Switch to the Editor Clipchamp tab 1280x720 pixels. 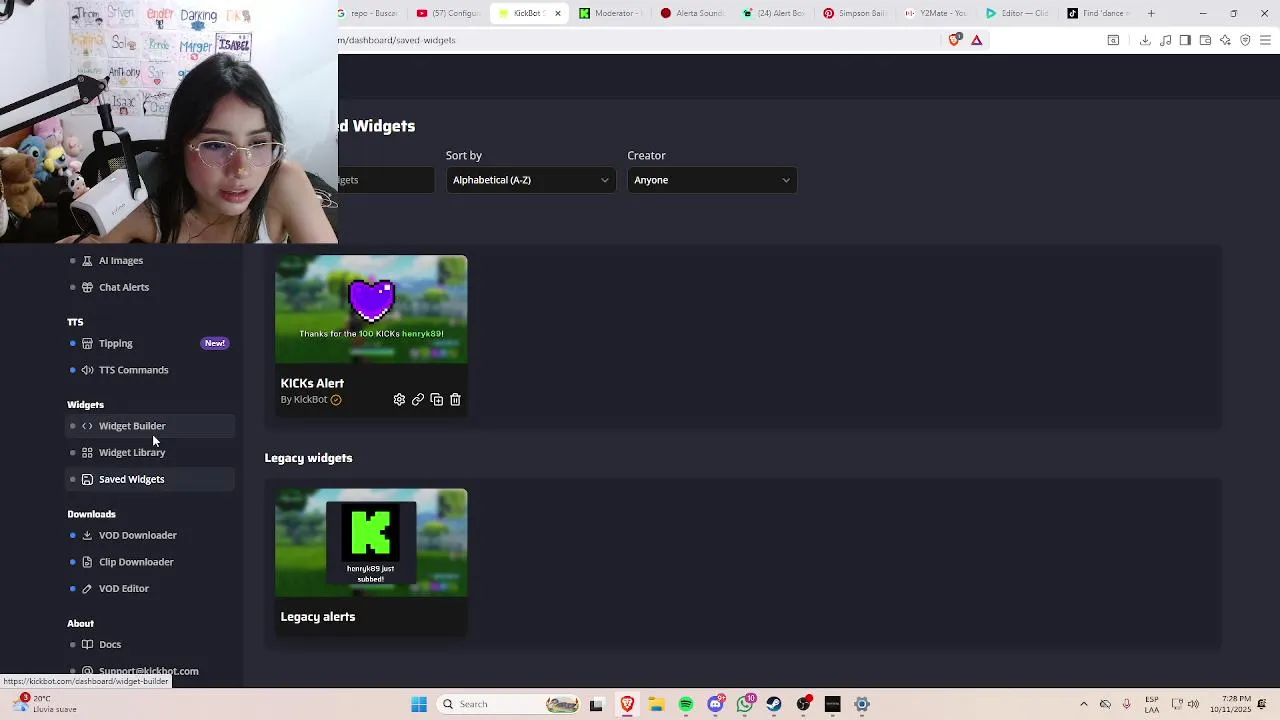[x=1017, y=13]
